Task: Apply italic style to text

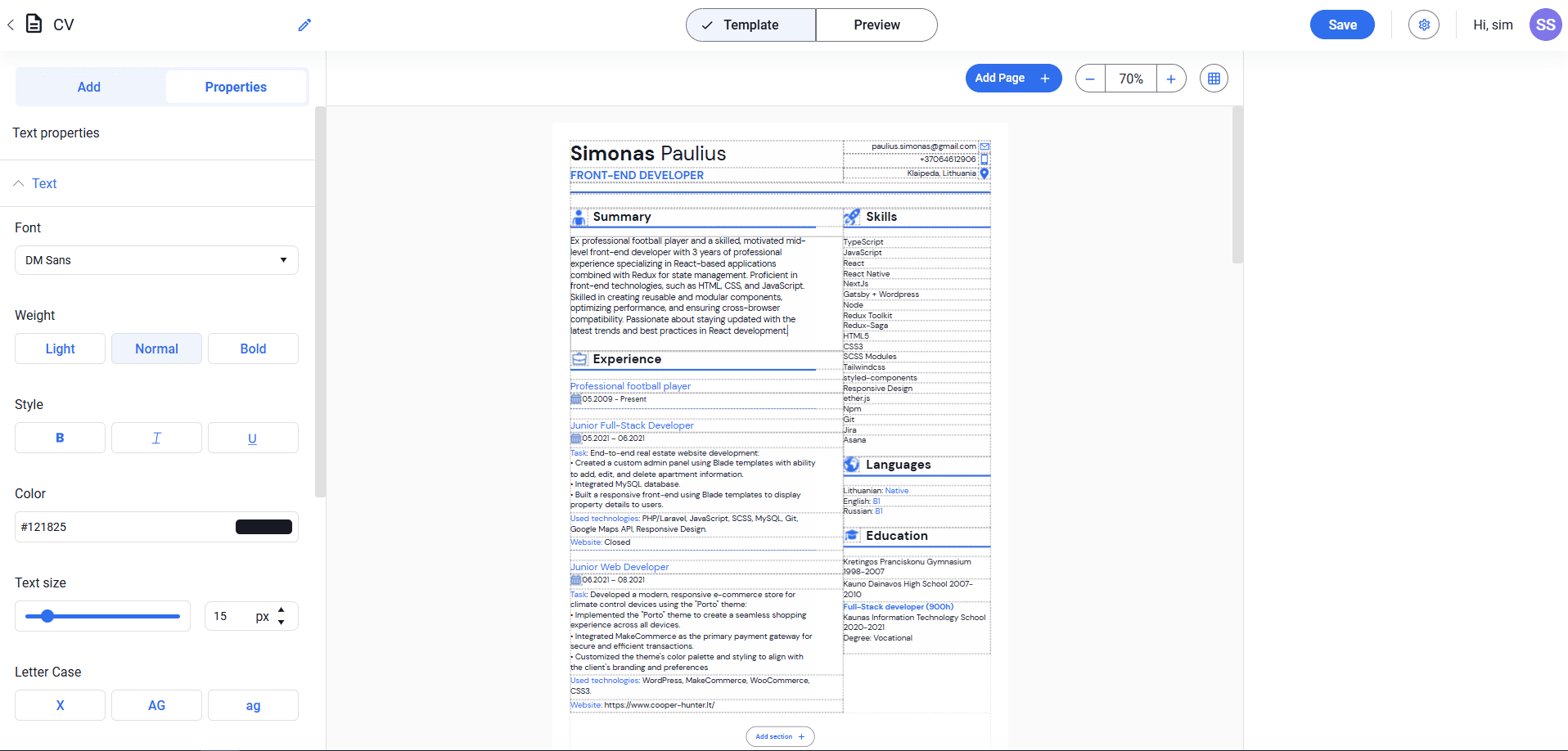Action: (x=156, y=438)
